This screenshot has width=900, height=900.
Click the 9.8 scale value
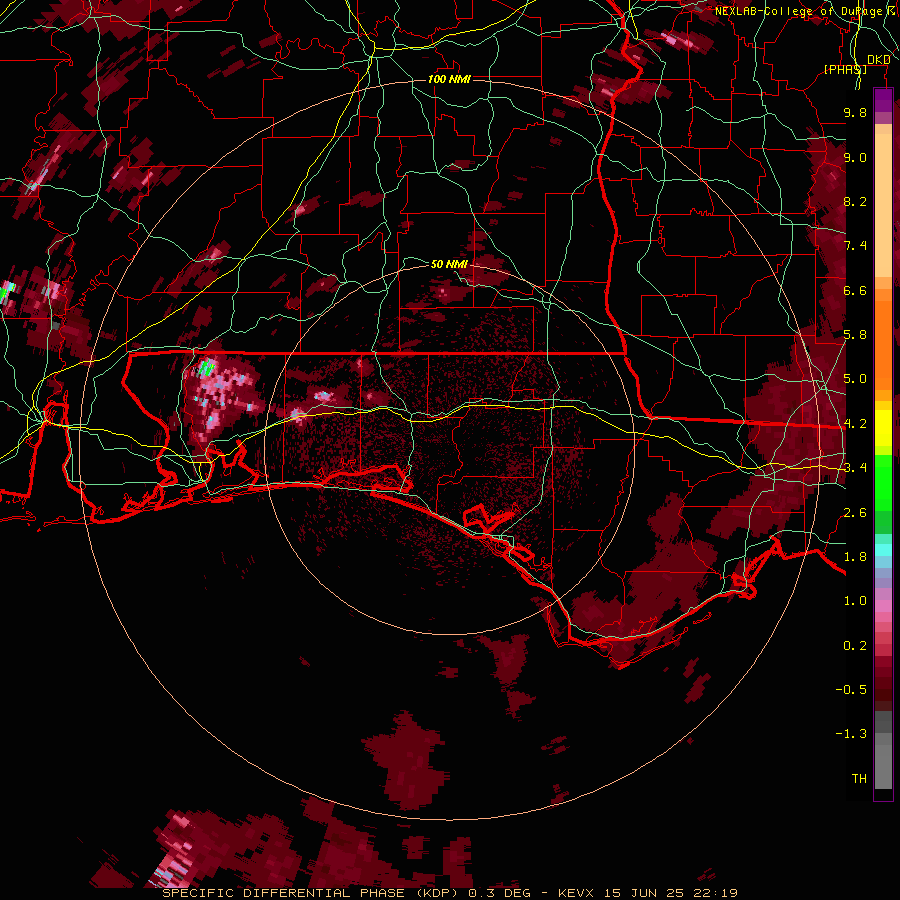(855, 112)
